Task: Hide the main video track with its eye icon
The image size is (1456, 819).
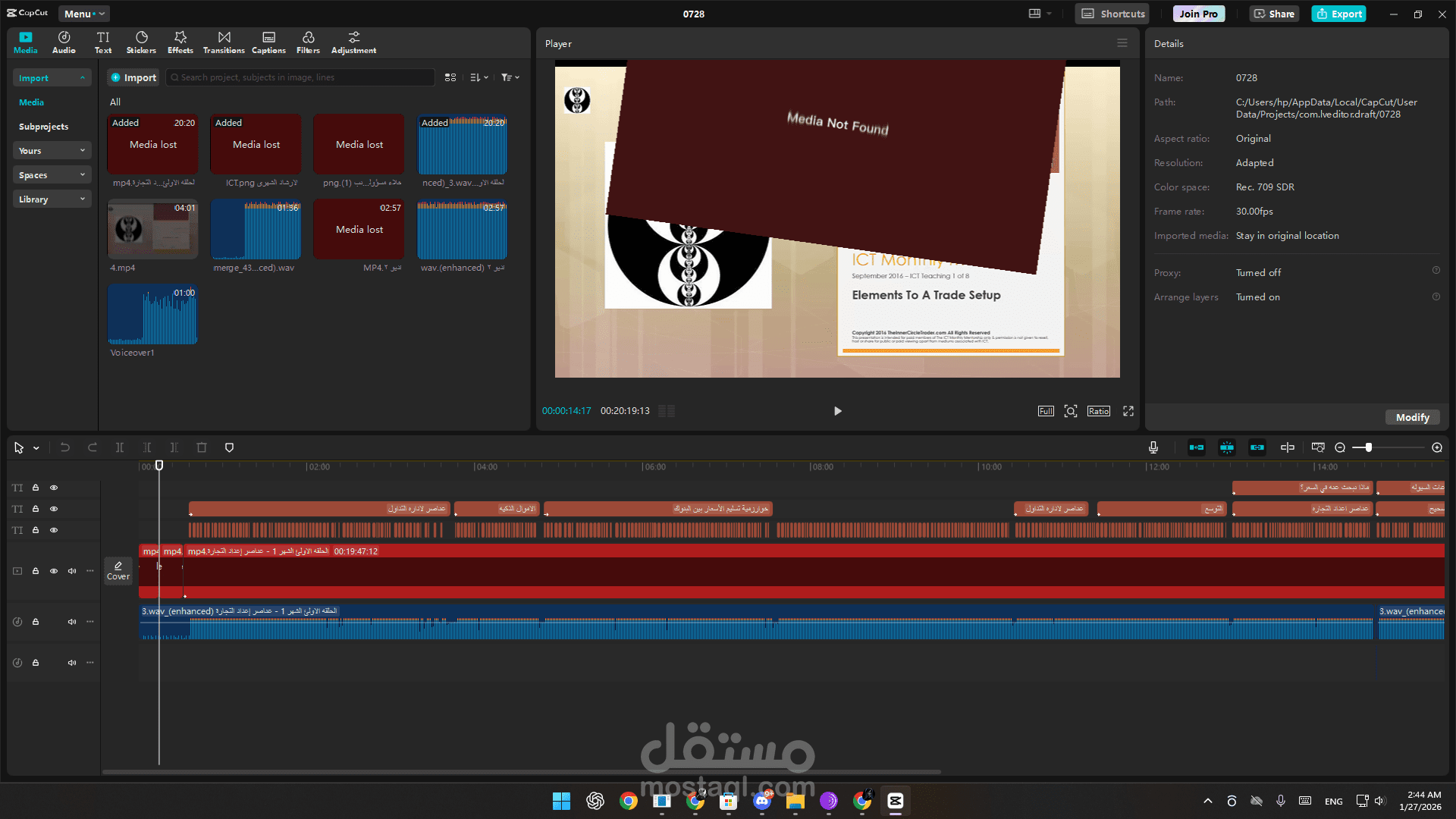Action: point(54,571)
